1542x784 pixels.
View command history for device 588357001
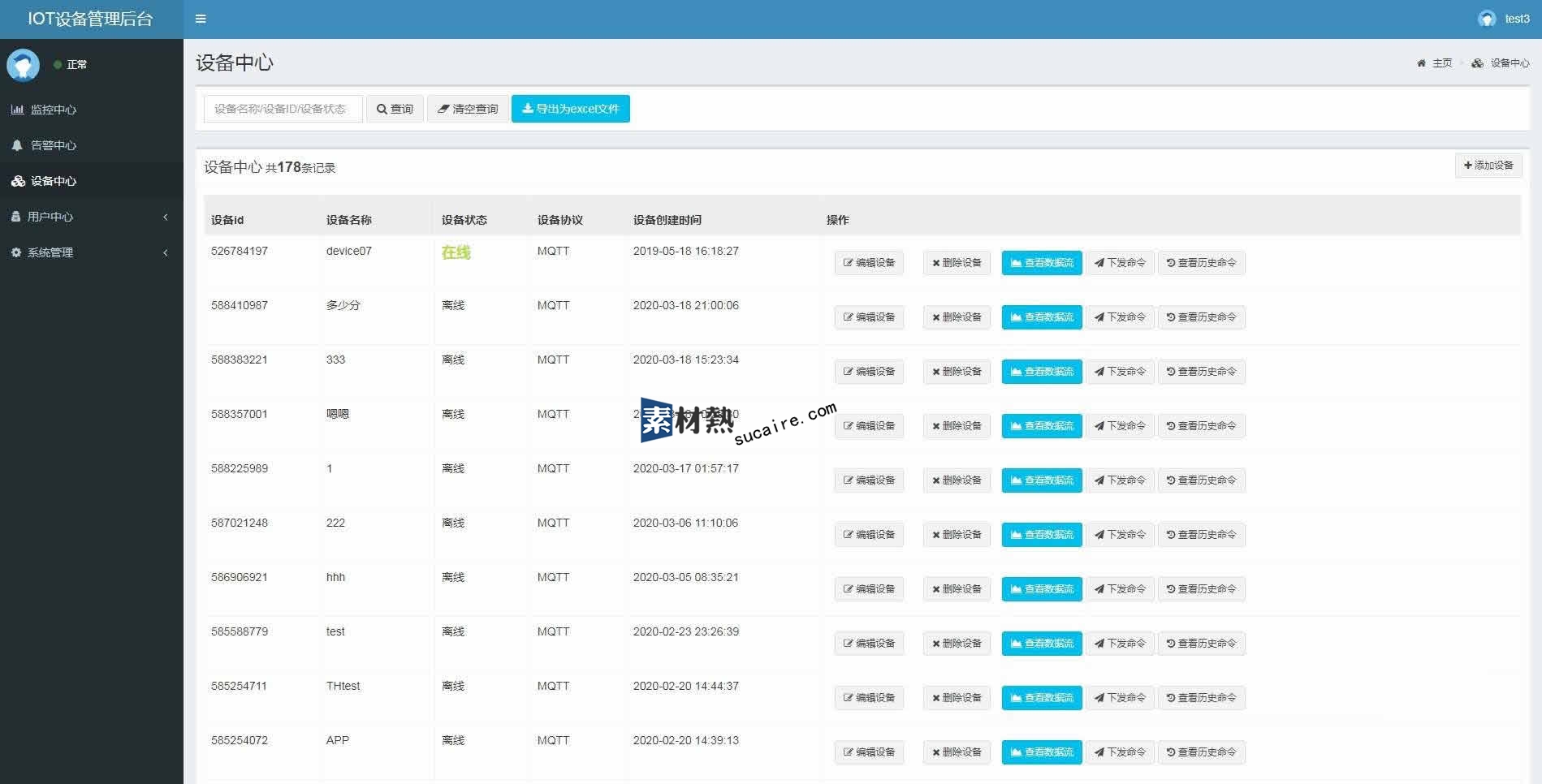[1201, 426]
